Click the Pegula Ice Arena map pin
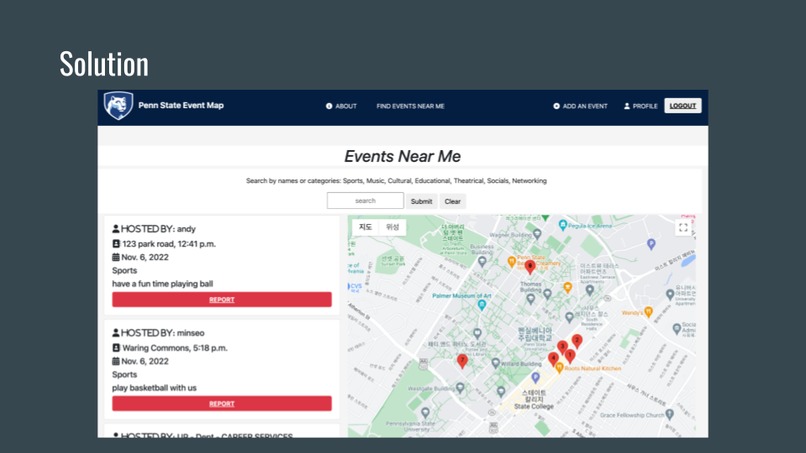 pos(562,225)
